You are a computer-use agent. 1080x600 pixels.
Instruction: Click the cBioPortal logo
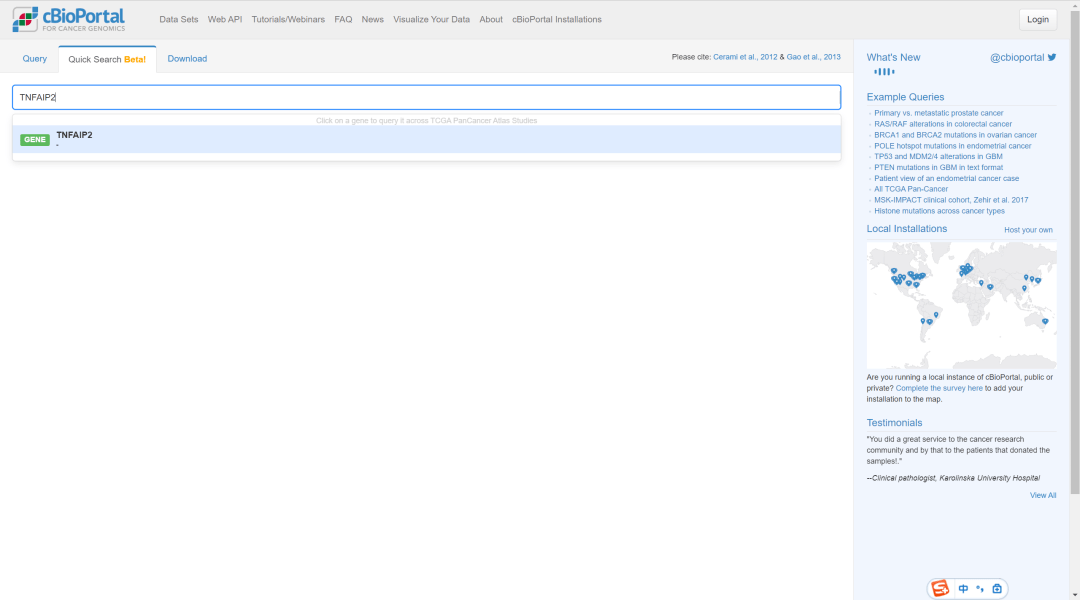click(69, 19)
